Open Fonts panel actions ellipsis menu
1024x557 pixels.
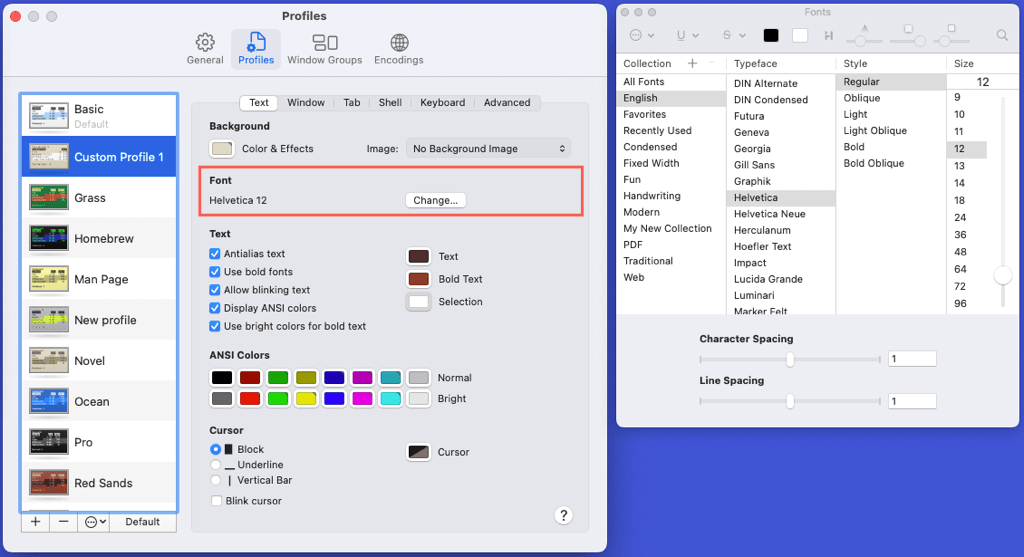[x=641, y=35]
